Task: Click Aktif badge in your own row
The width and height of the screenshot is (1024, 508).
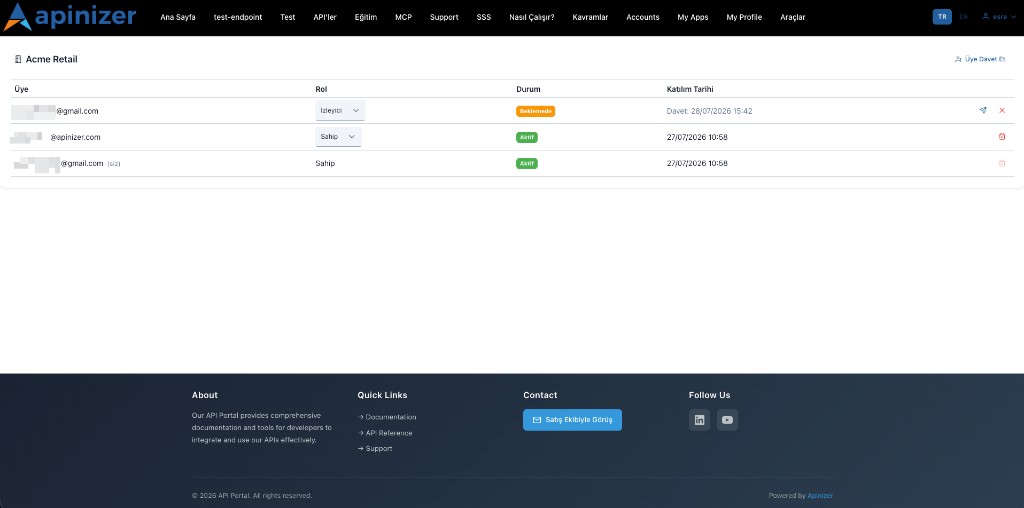Action: [527, 163]
